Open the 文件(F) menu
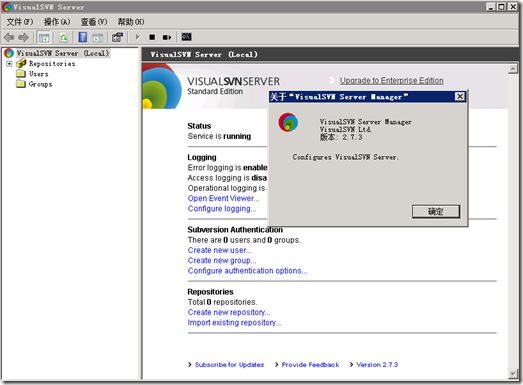This screenshot has height=385, width=523. pyautogui.click(x=20, y=22)
